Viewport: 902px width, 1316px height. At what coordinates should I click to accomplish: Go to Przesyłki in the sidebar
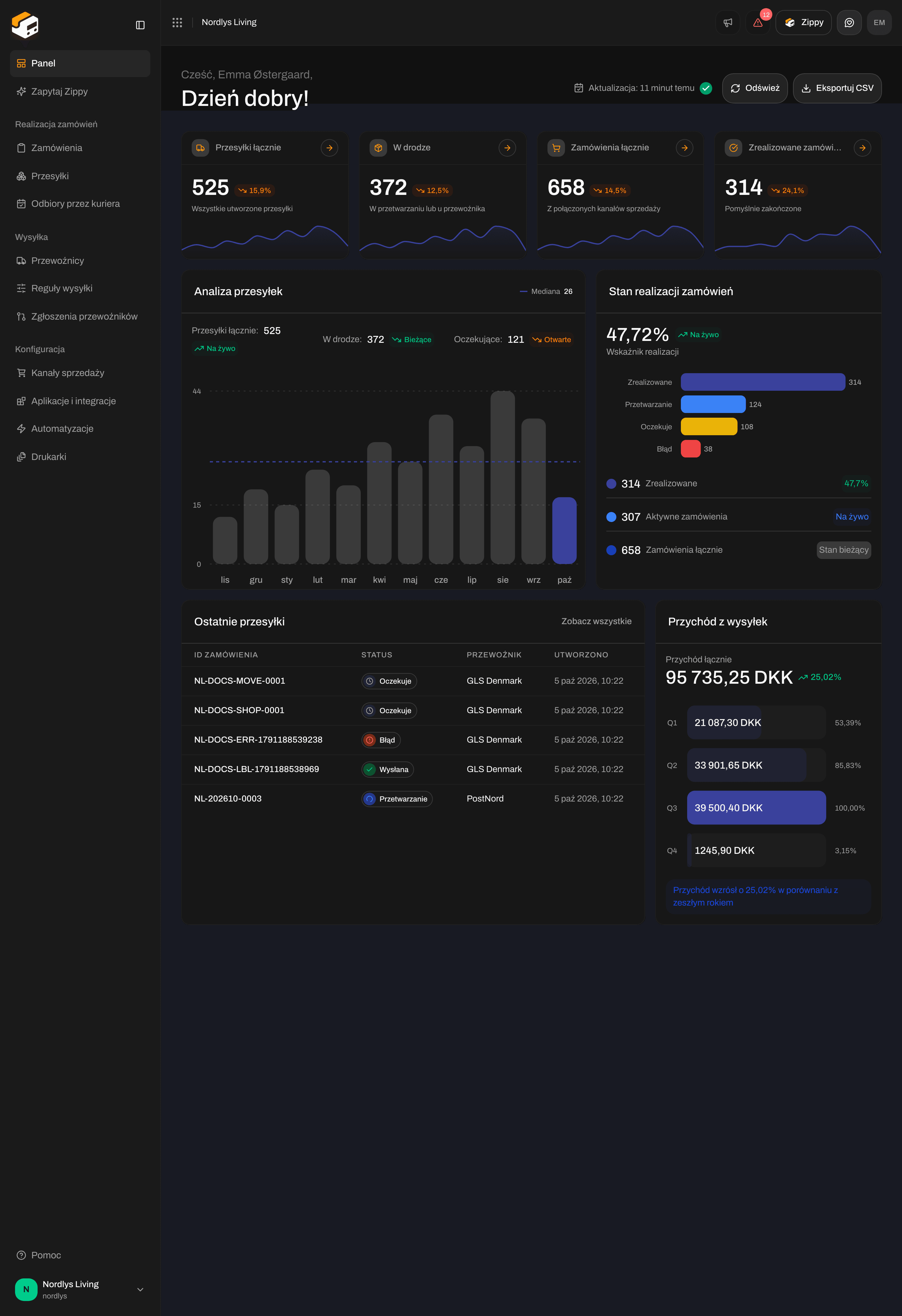pyautogui.click(x=80, y=176)
